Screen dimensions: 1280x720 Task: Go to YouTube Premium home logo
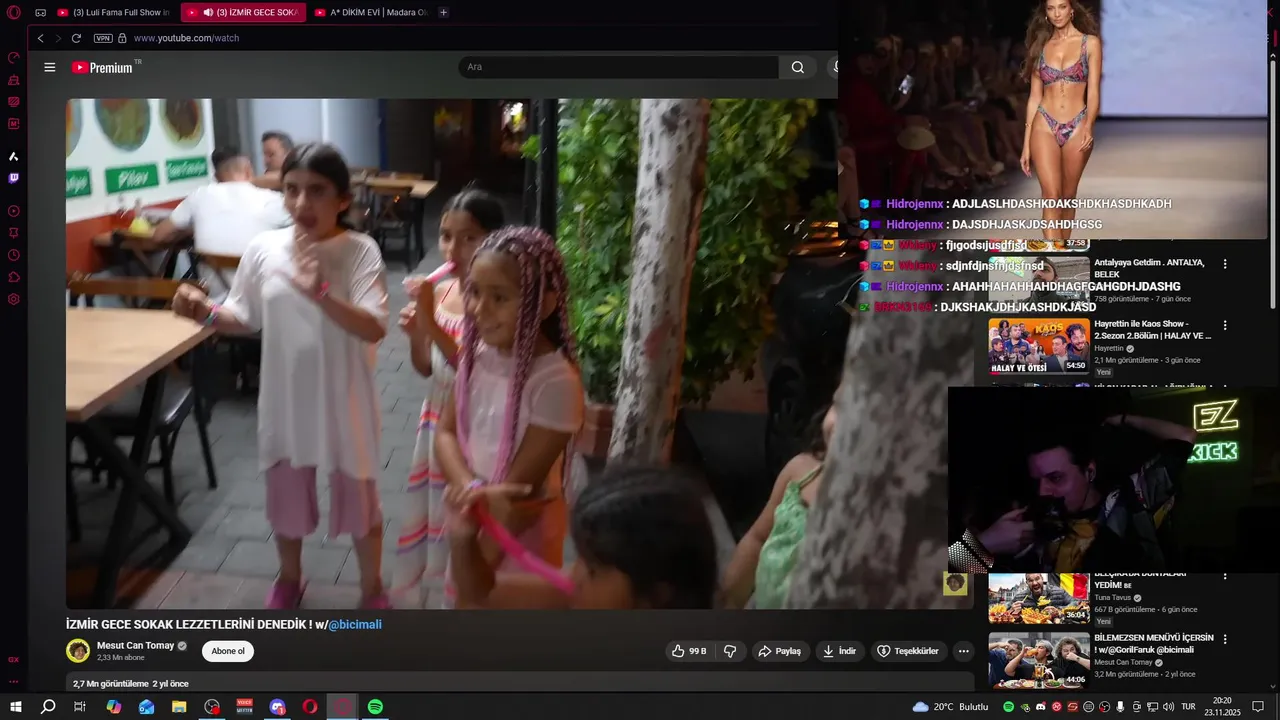pyautogui.click(x=102, y=67)
